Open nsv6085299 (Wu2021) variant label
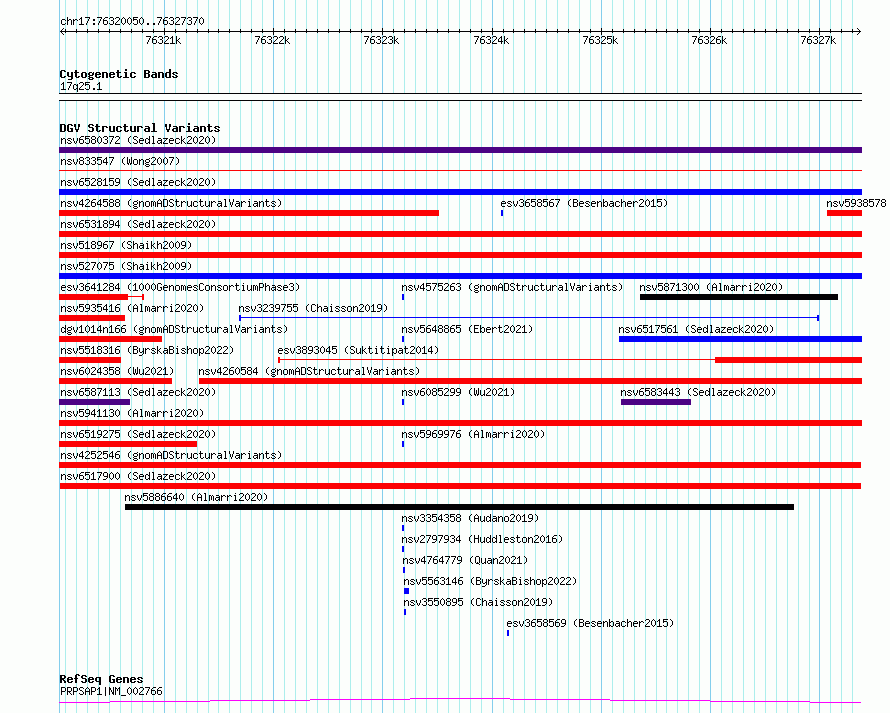Image resolution: width=890 pixels, height=713 pixels. click(x=458, y=392)
